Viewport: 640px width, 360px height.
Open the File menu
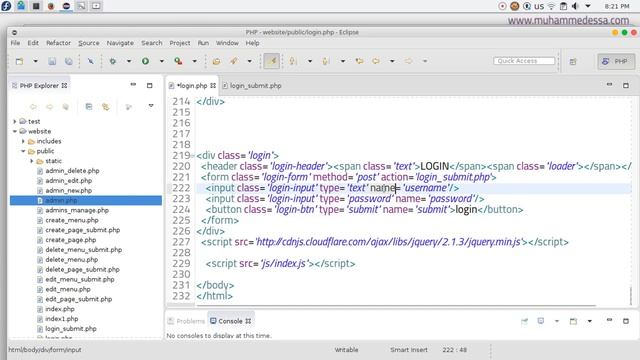point(15,43)
